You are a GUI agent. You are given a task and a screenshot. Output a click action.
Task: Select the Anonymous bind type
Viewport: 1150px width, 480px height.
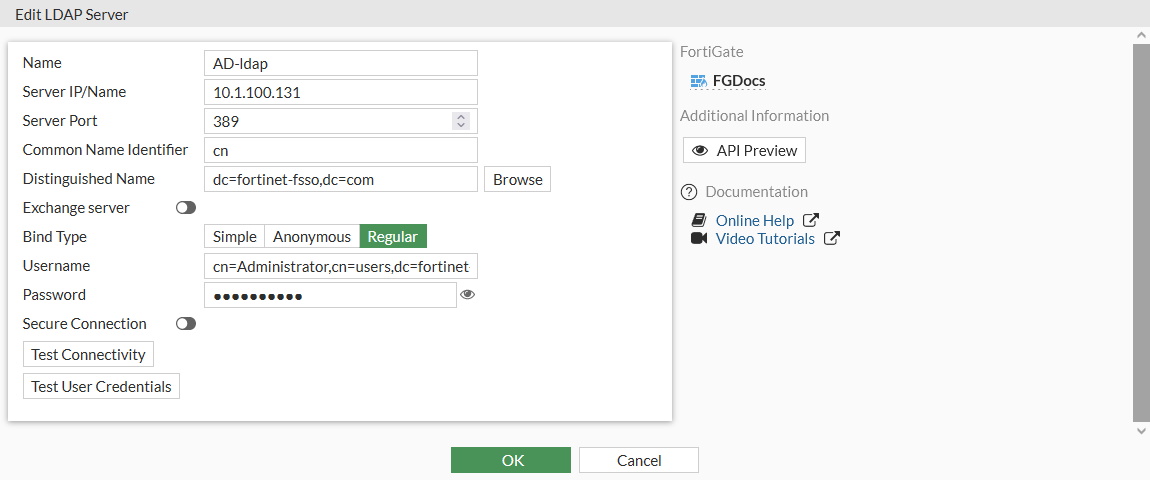pos(312,237)
